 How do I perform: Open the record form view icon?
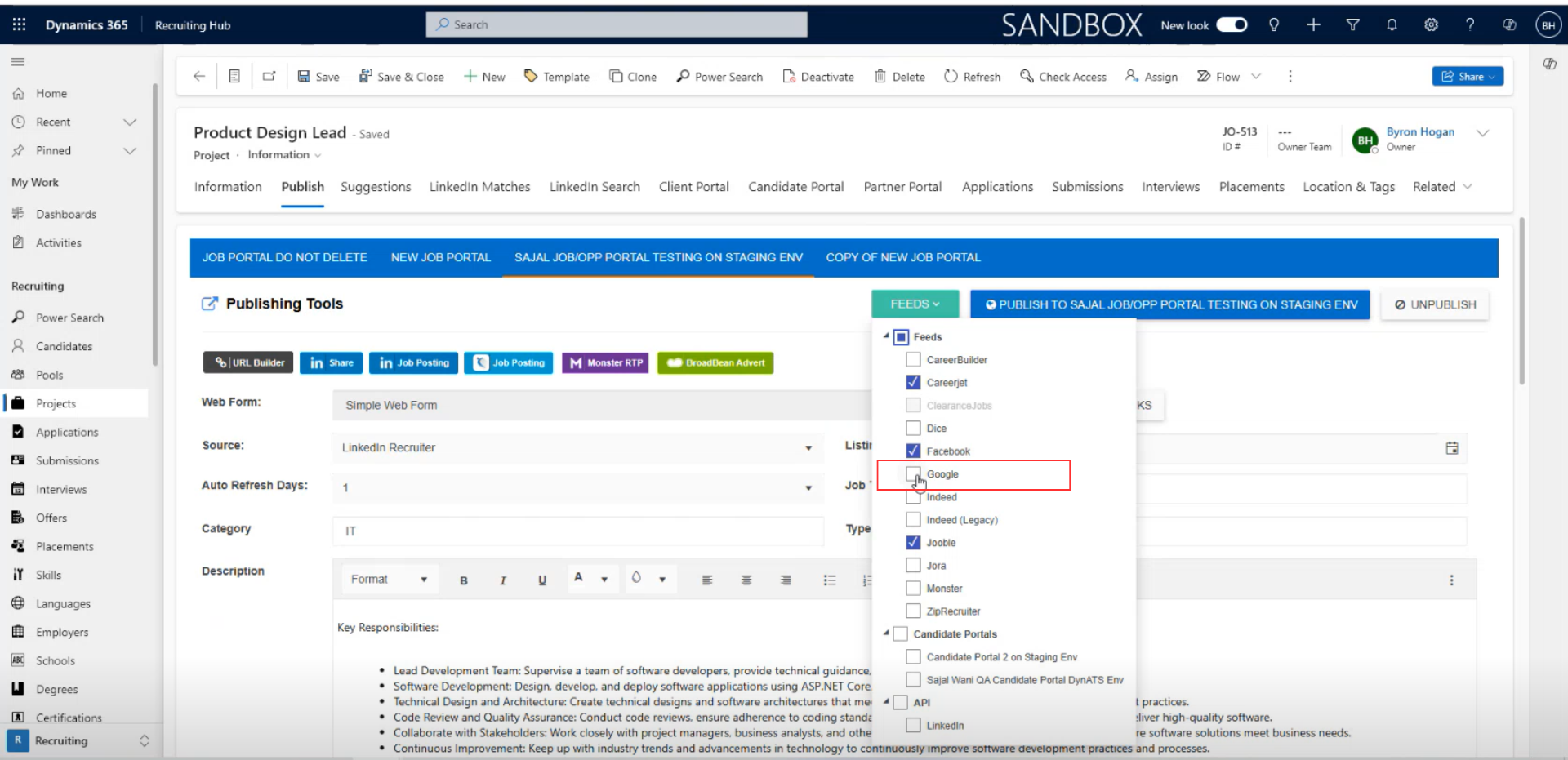(x=234, y=76)
